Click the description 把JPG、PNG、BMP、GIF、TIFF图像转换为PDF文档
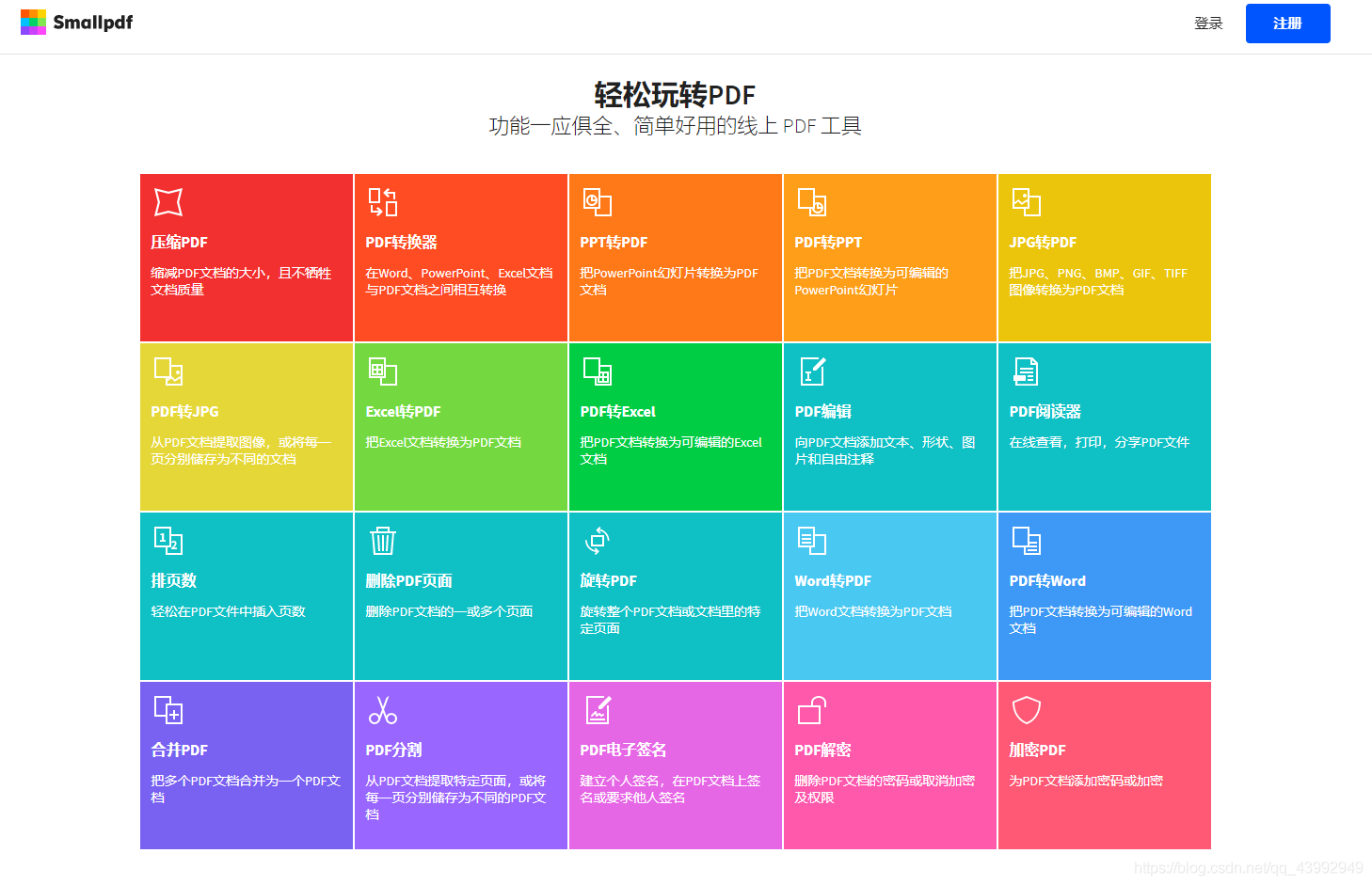Image resolution: width=1372 pixels, height=885 pixels. coord(1098,281)
